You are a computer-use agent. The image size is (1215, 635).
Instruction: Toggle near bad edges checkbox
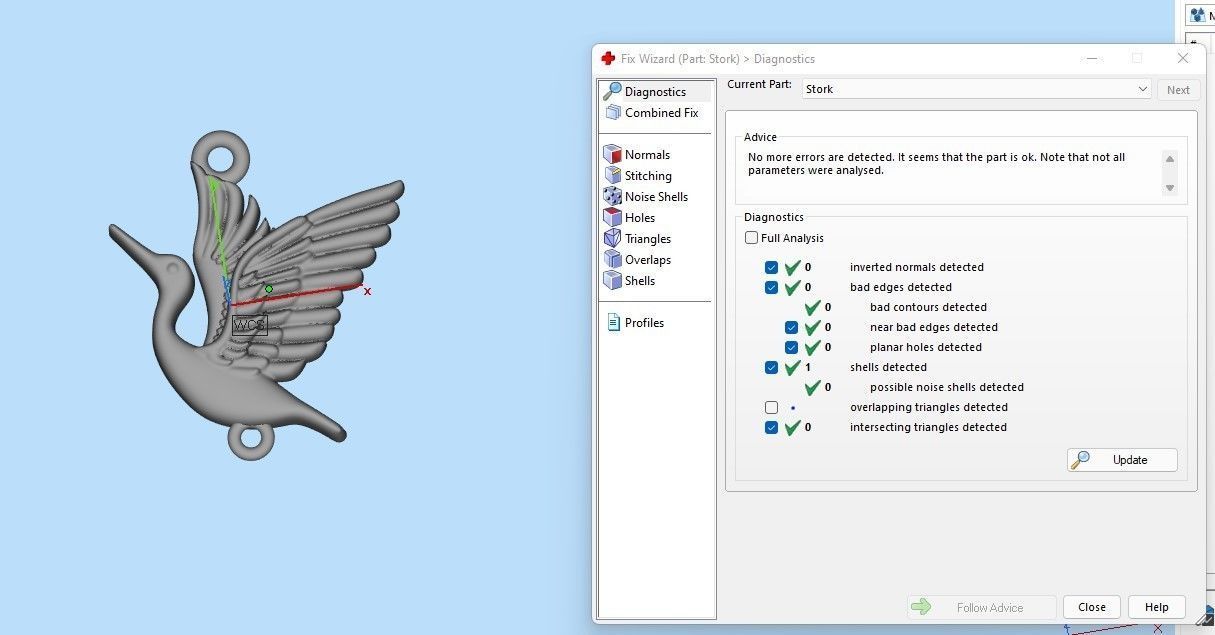coord(791,327)
